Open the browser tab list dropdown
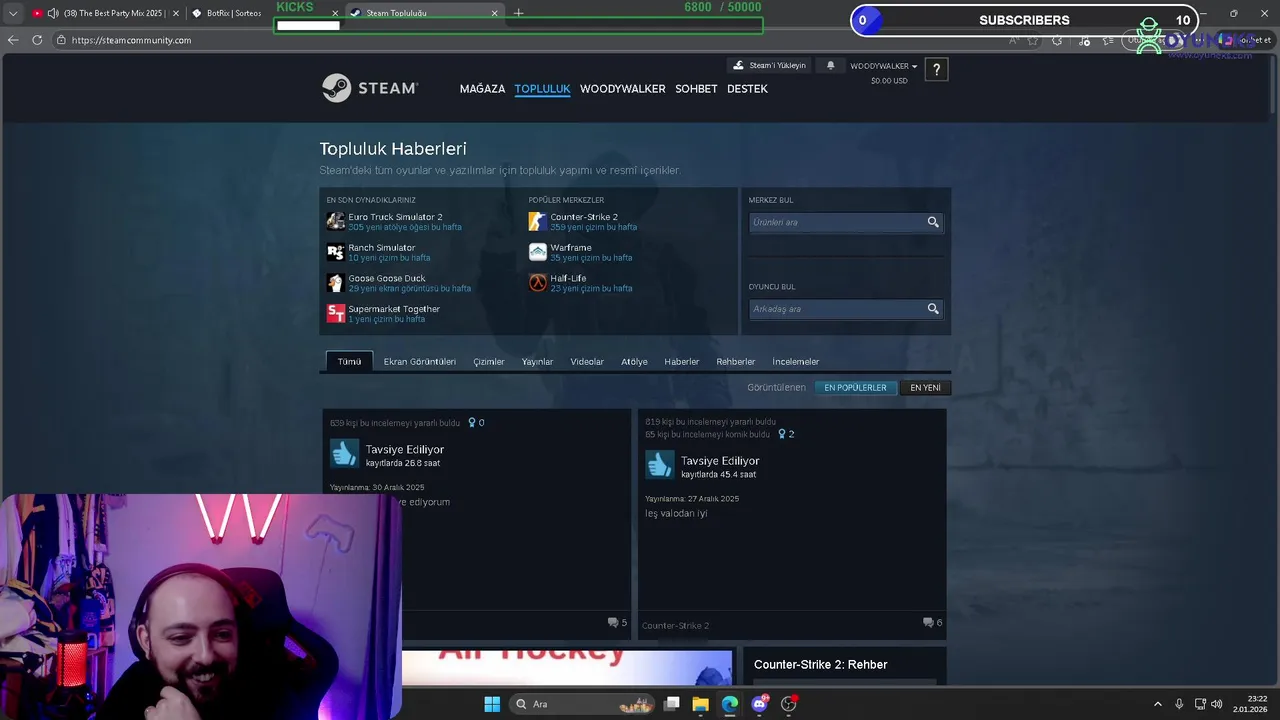This screenshot has height=720, width=1280. tap(13, 13)
